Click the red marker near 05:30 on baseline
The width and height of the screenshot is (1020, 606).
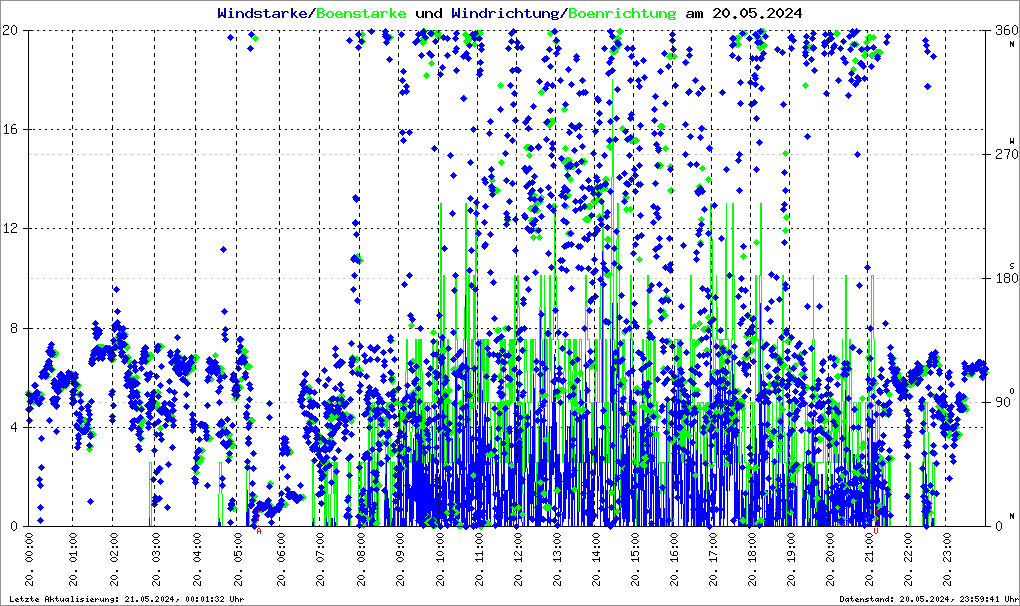(x=258, y=530)
